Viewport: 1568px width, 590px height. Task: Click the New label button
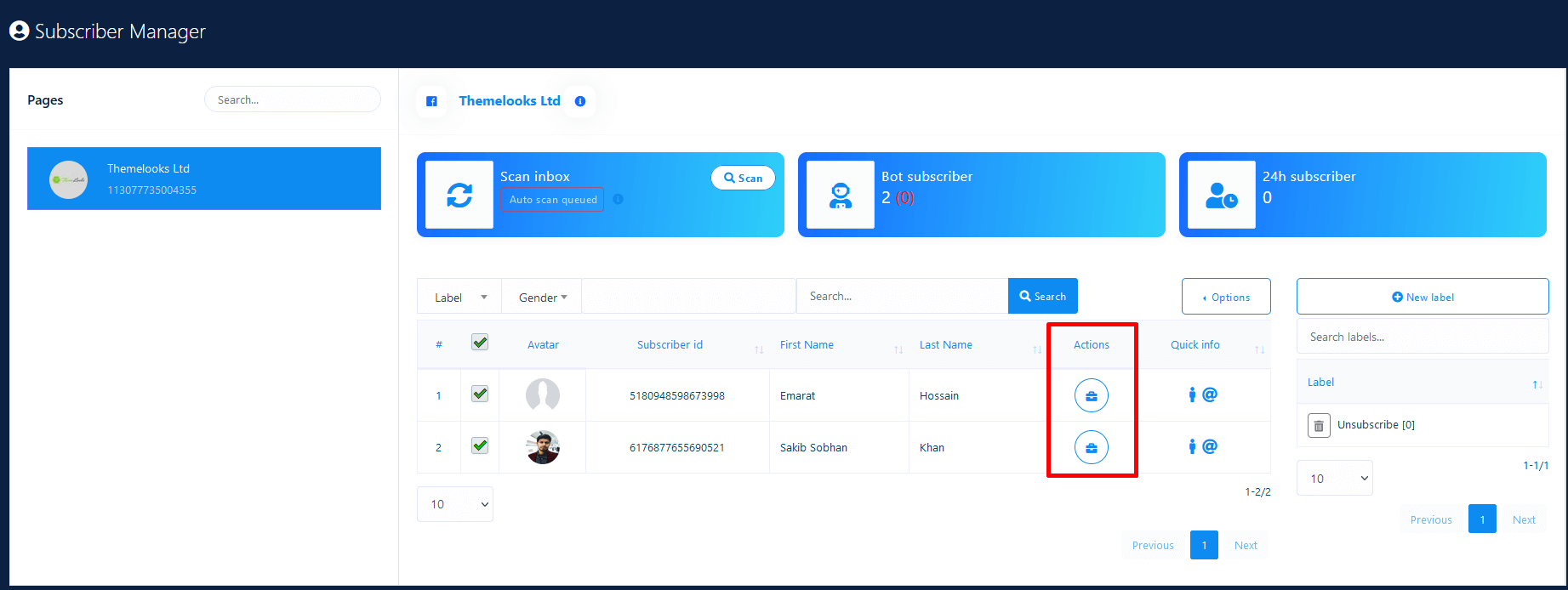coord(1423,297)
